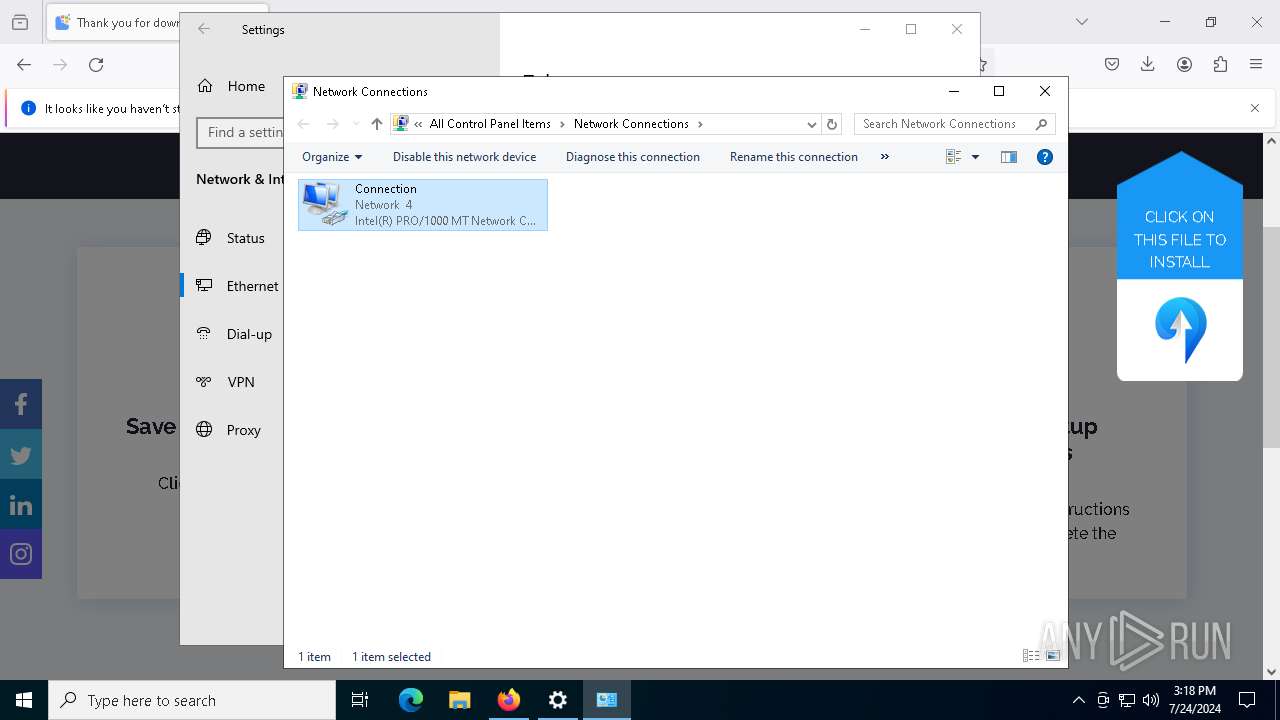This screenshot has height=720, width=1280.
Task: Switch to Details view in status bar
Action: pyautogui.click(x=1031, y=656)
